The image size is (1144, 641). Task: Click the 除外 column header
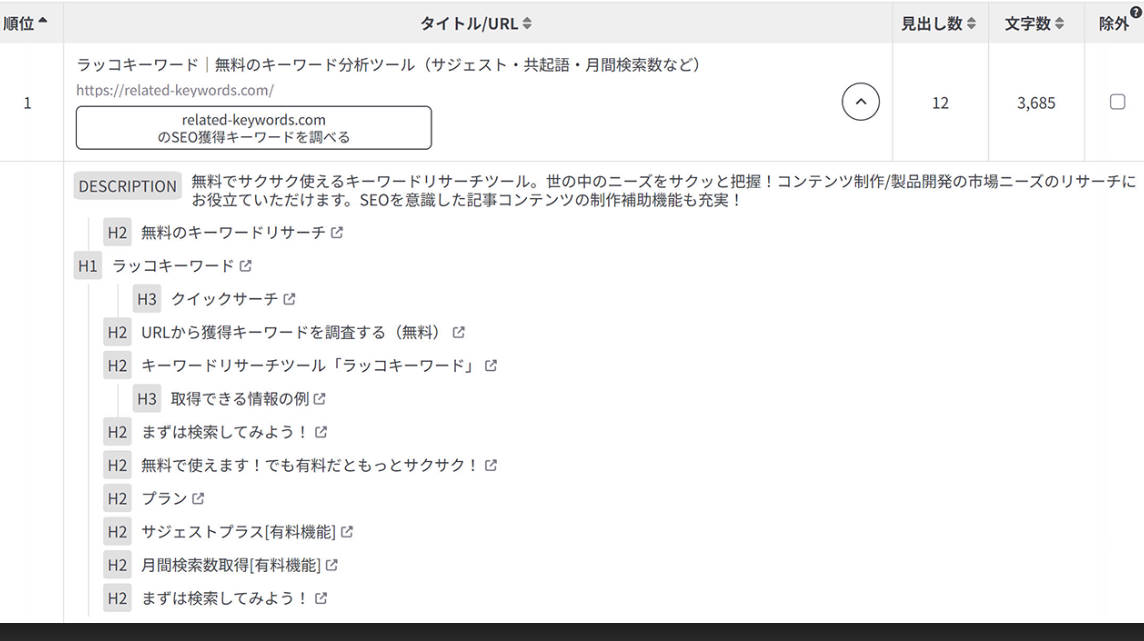tap(1113, 24)
